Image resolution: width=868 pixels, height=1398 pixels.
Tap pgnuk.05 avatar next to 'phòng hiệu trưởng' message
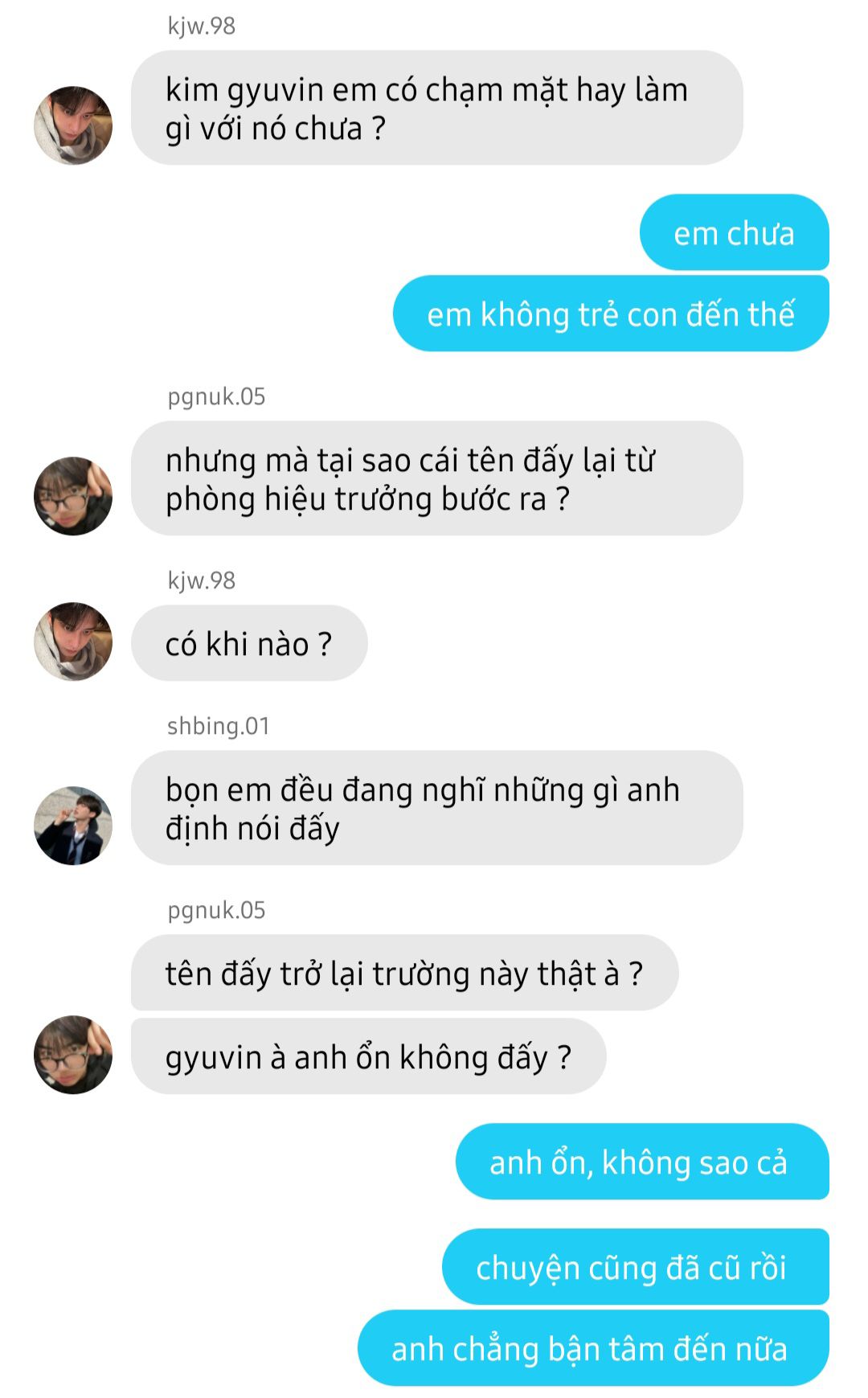coord(73,496)
